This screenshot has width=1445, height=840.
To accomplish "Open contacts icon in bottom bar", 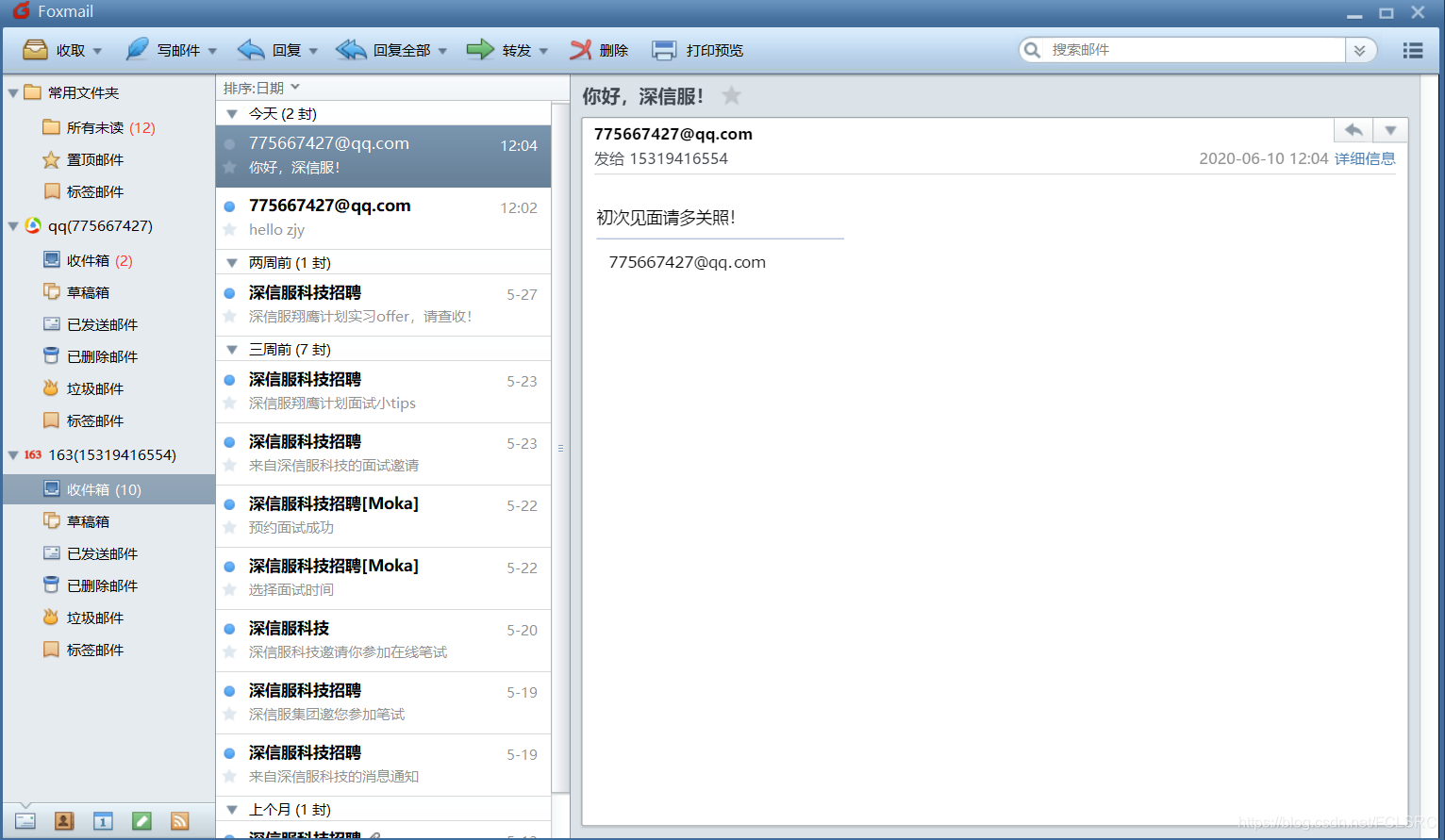I will [x=64, y=821].
